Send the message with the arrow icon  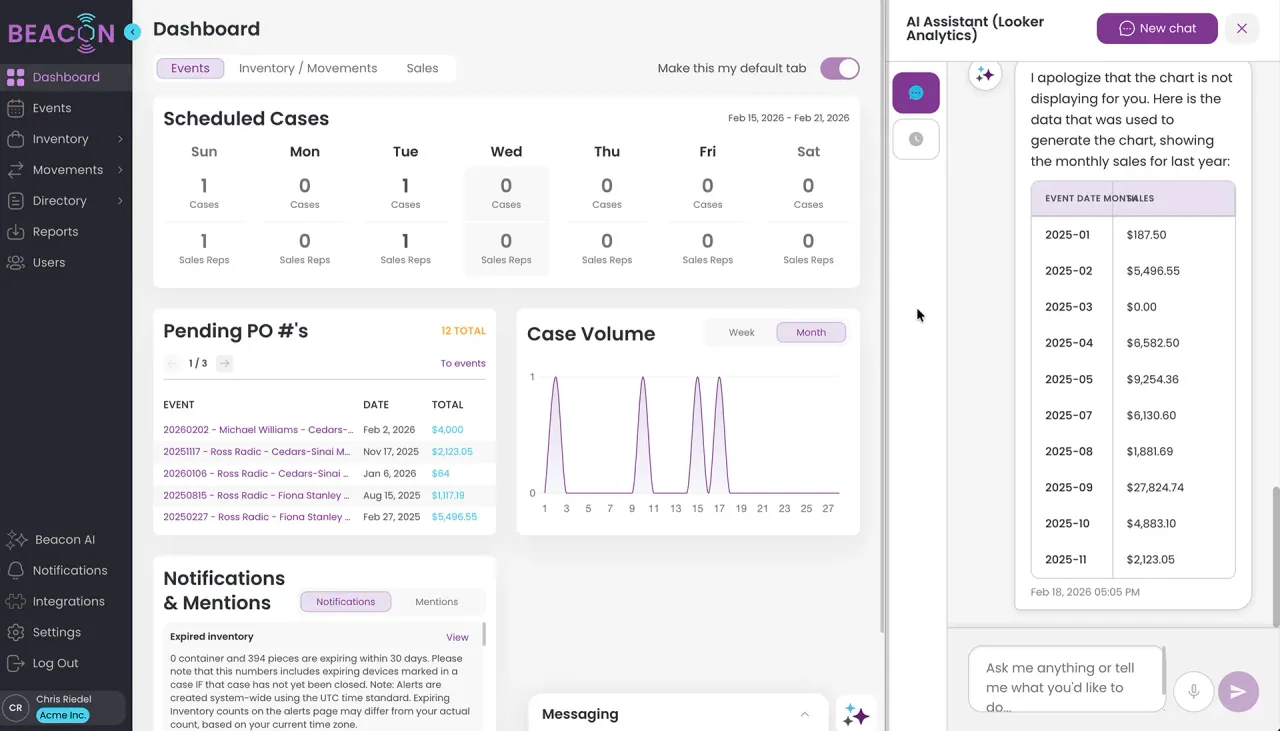(x=1238, y=691)
